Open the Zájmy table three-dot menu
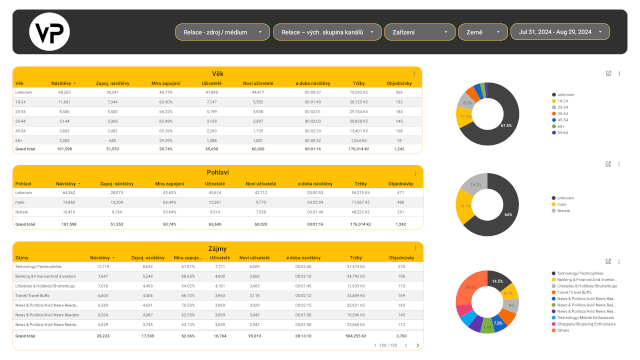This screenshot has height=360, width=640. (416, 248)
